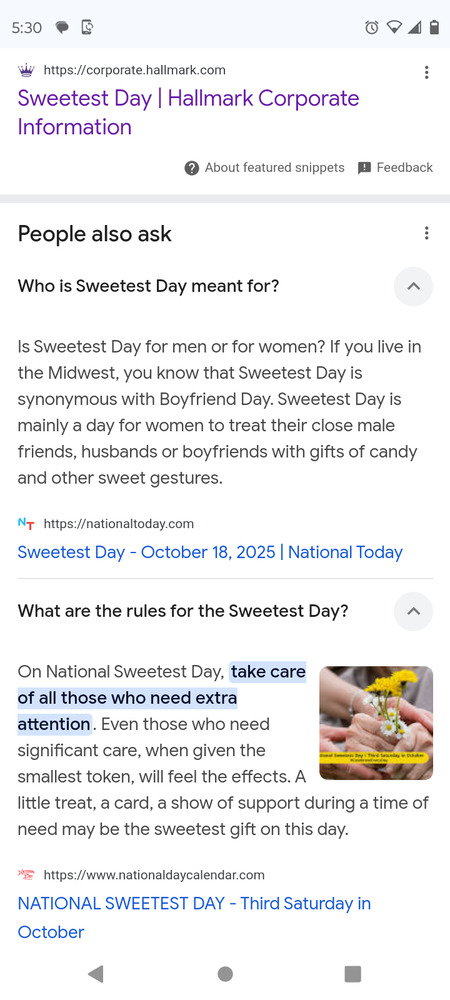Open Sweetest Day Hallmark Corporate Information link

(189, 113)
